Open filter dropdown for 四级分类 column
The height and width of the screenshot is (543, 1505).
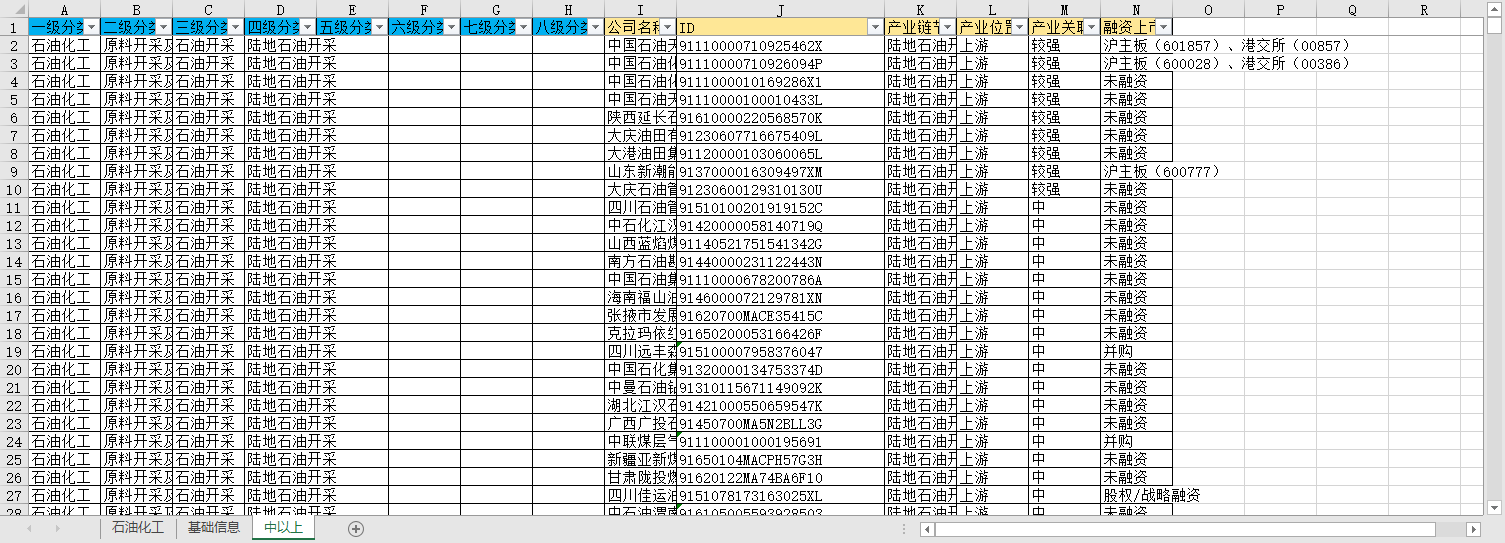click(308, 27)
